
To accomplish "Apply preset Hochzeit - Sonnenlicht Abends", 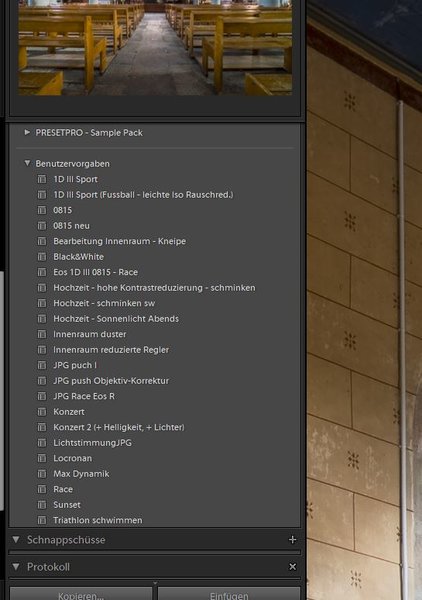I will click(116, 319).
